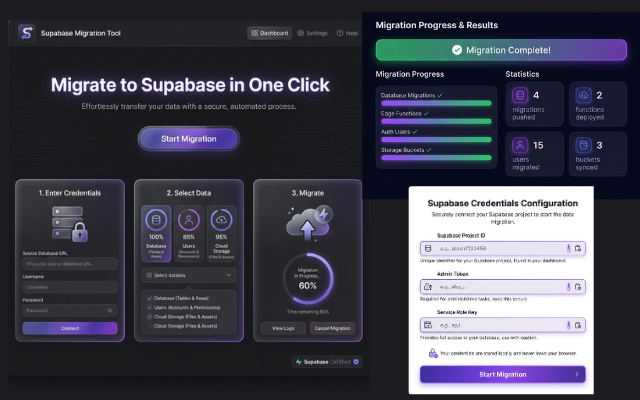640x400 pixels.
Task: Click the large Start Migration hero button
Action: pos(189,139)
